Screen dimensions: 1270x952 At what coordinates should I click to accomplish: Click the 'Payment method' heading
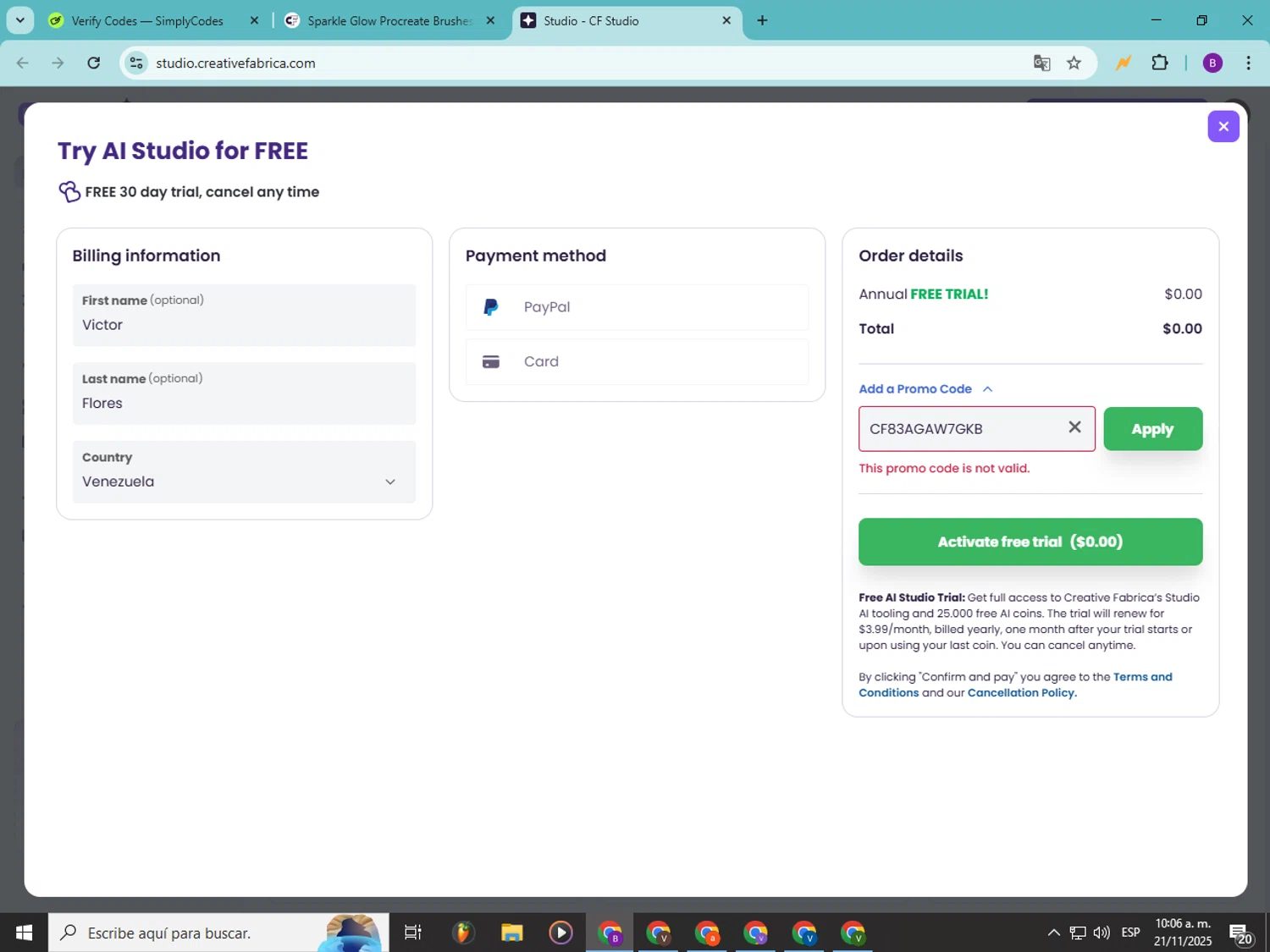536,256
